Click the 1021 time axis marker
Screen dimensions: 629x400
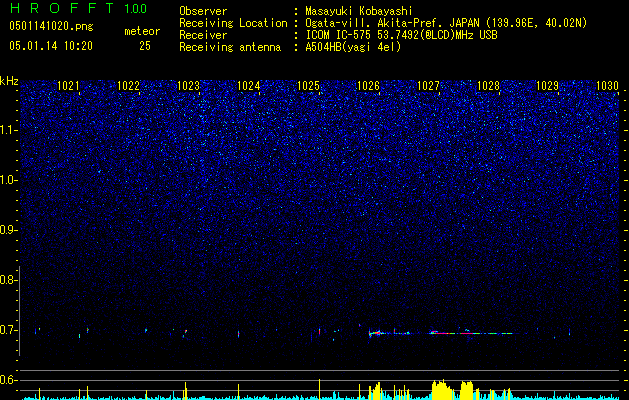tap(68, 85)
